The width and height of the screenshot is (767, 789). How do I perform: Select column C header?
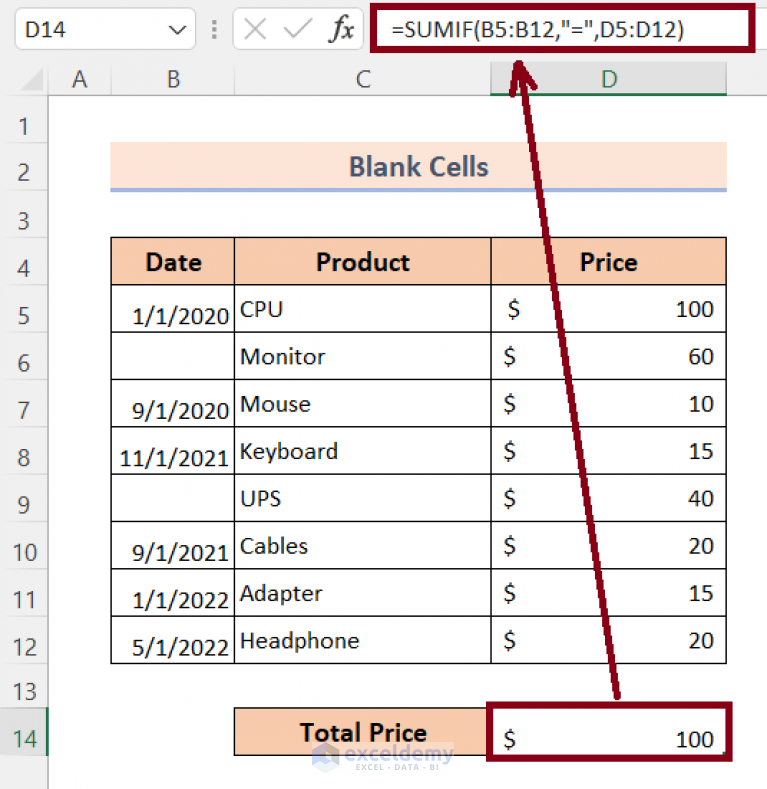362,79
